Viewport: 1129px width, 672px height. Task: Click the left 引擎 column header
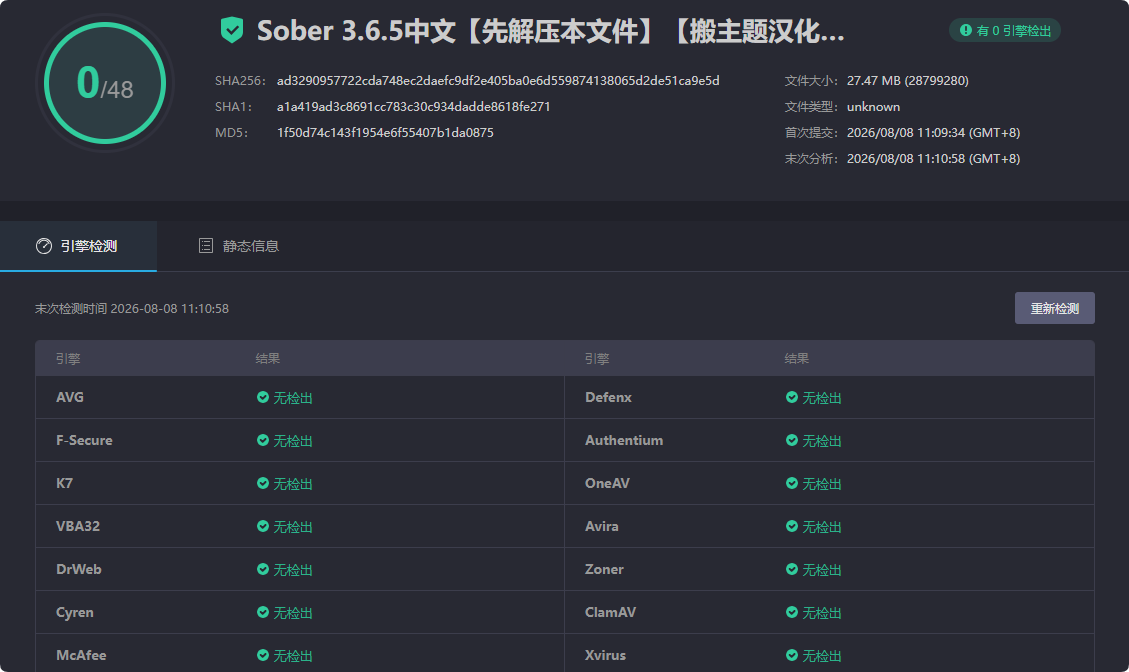click(68, 359)
